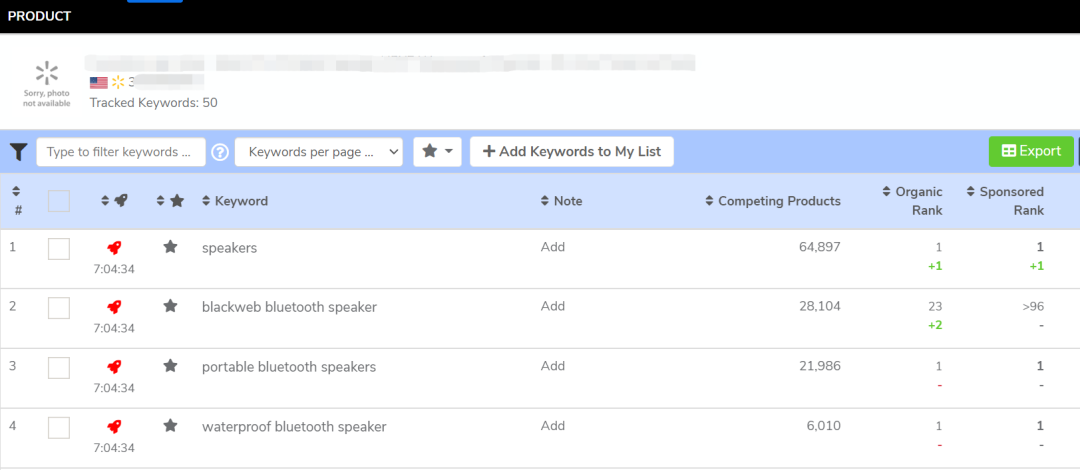Click the help question mark icon
This screenshot has width=1080, height=470.
point(220,152)
